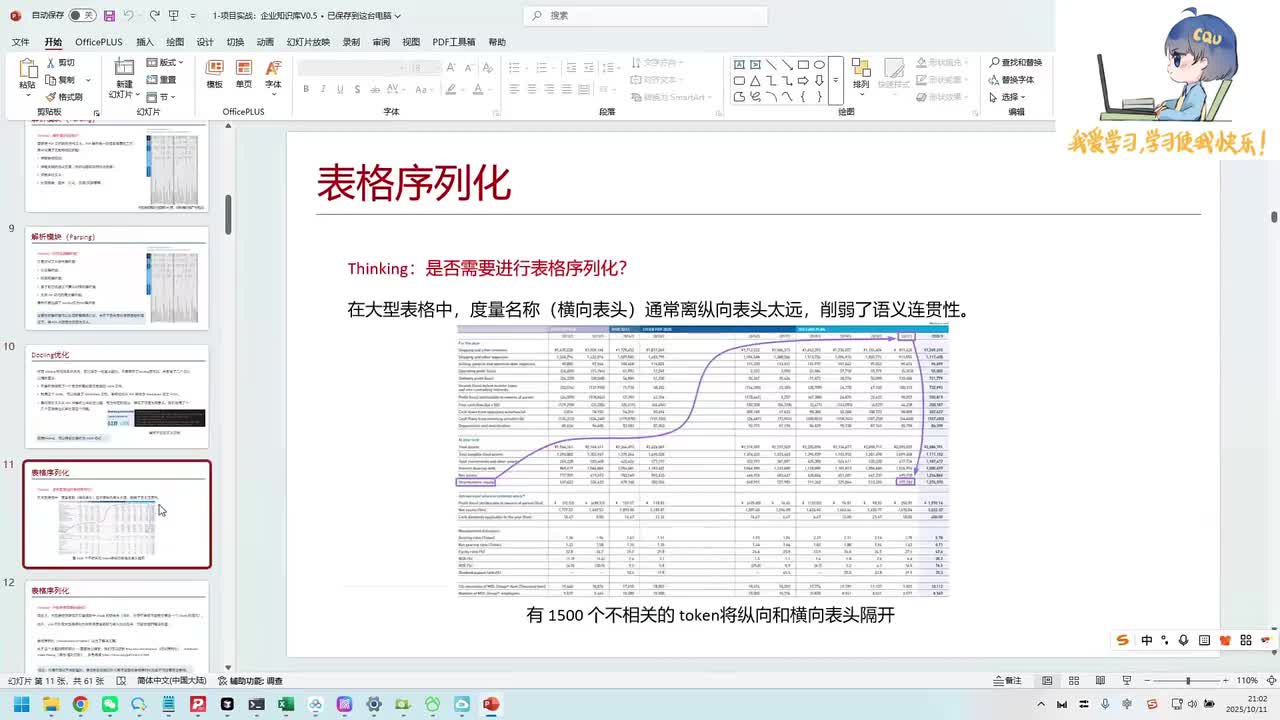
Task: Open Excel from the taskbar
Action: tap(285, 705)
